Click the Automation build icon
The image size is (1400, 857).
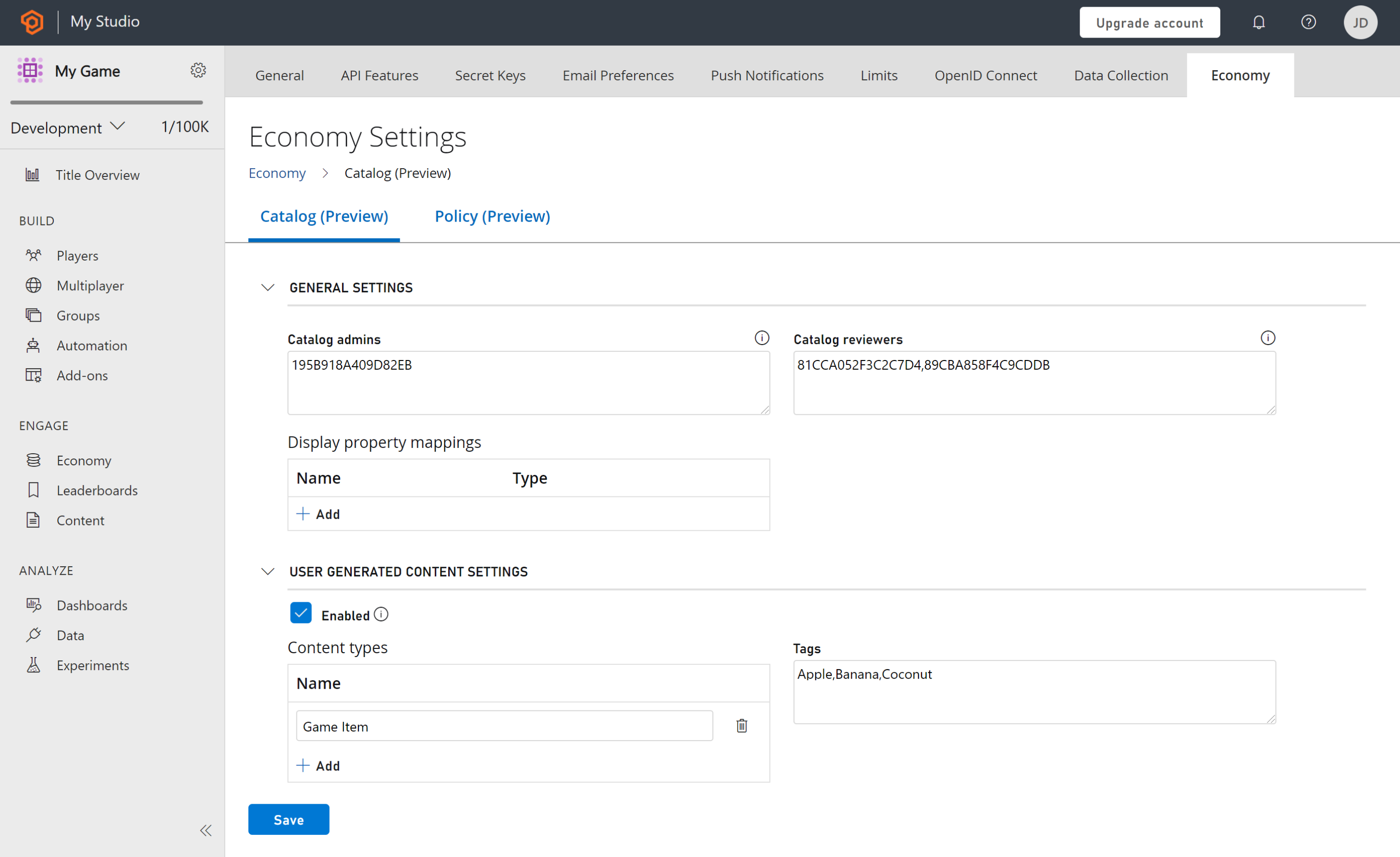(34, 345)
